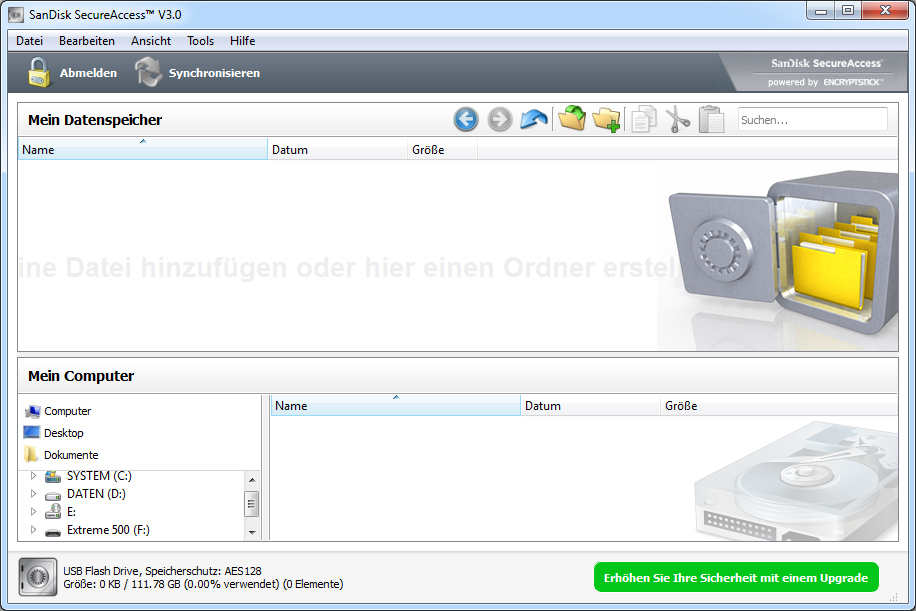Click the SecureAccess title bar app icon

point(16,15)
